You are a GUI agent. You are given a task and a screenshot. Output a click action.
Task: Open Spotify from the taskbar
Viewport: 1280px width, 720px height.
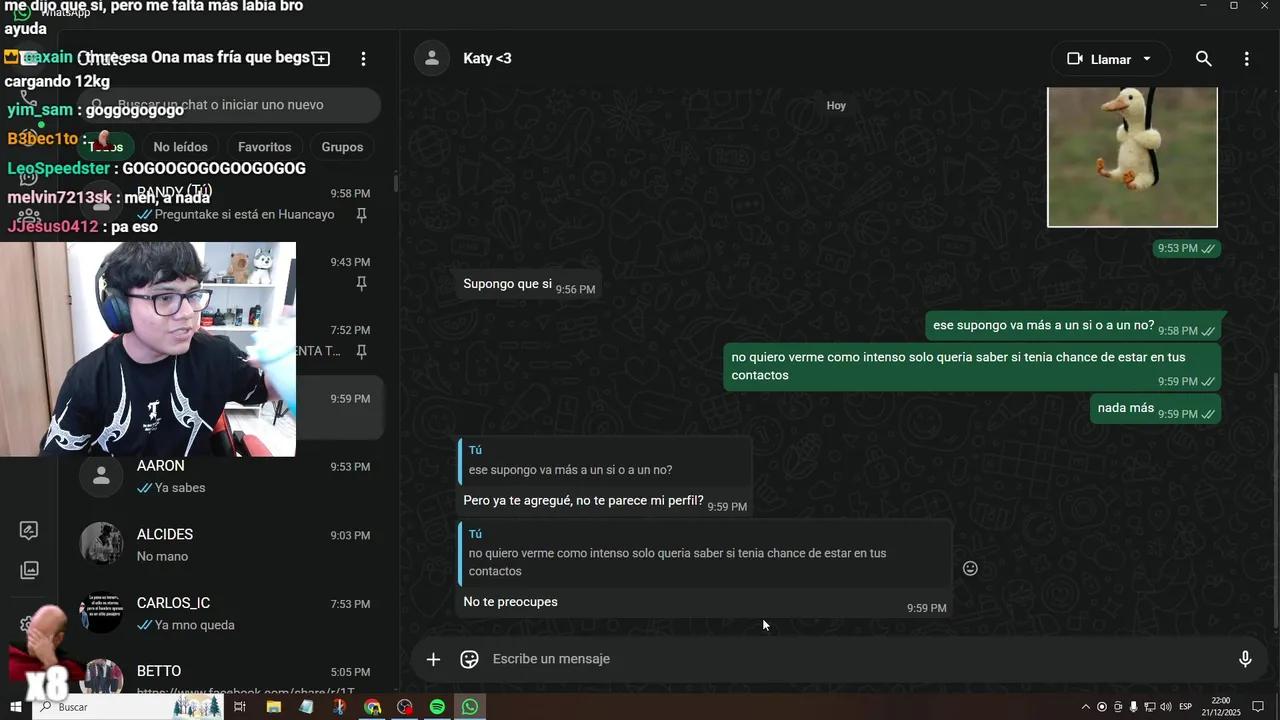(437, 707)
